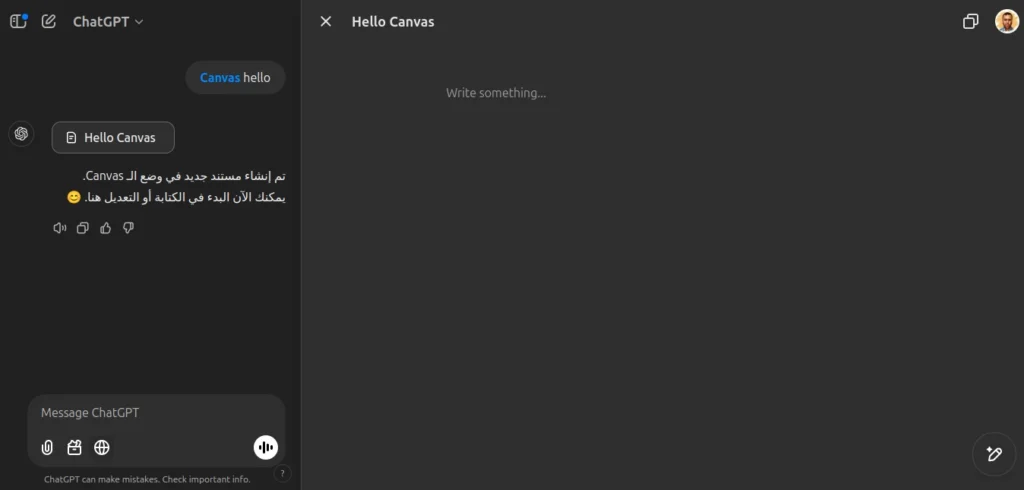Click the Arabic line beginning with يمكنك الآن
The width and height of the screenshot is (1024, 490).
(176, 197)
